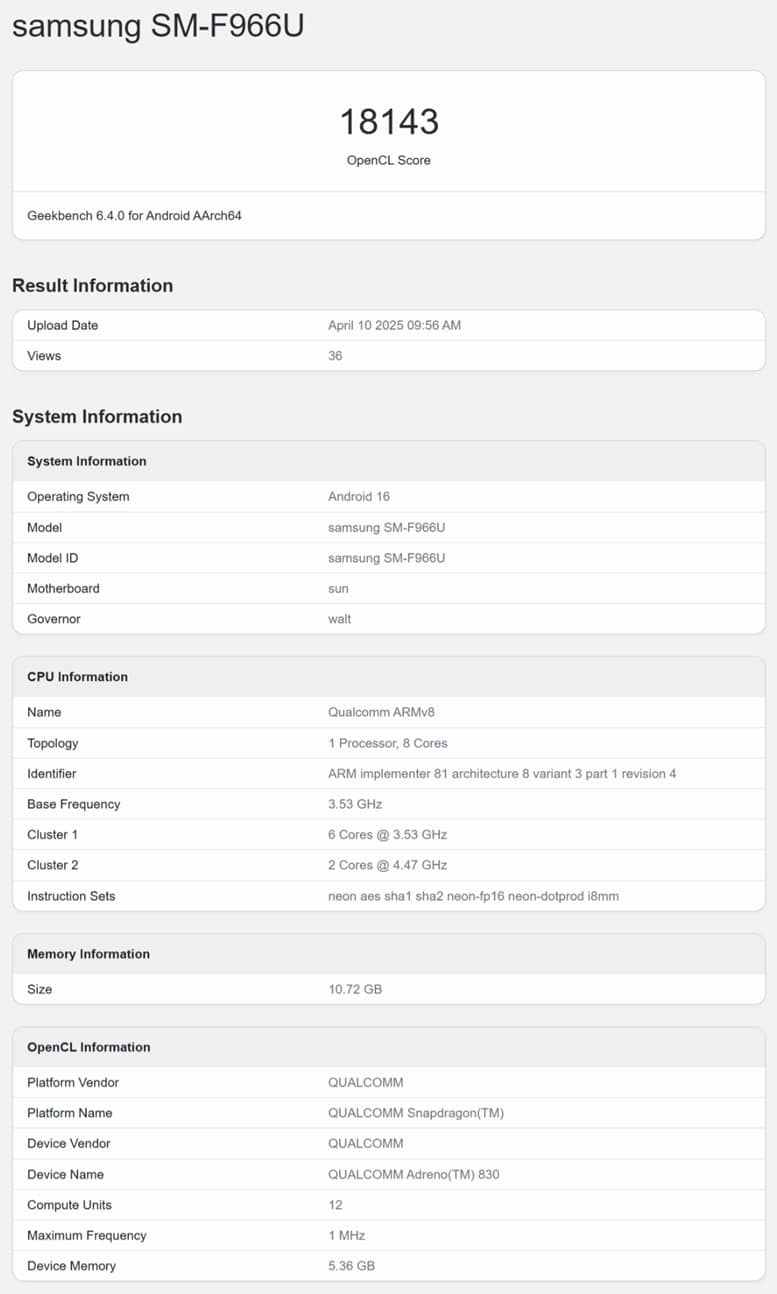Select the motherboard value sun
Screen dimensions: 777x1294
point(338,588)
